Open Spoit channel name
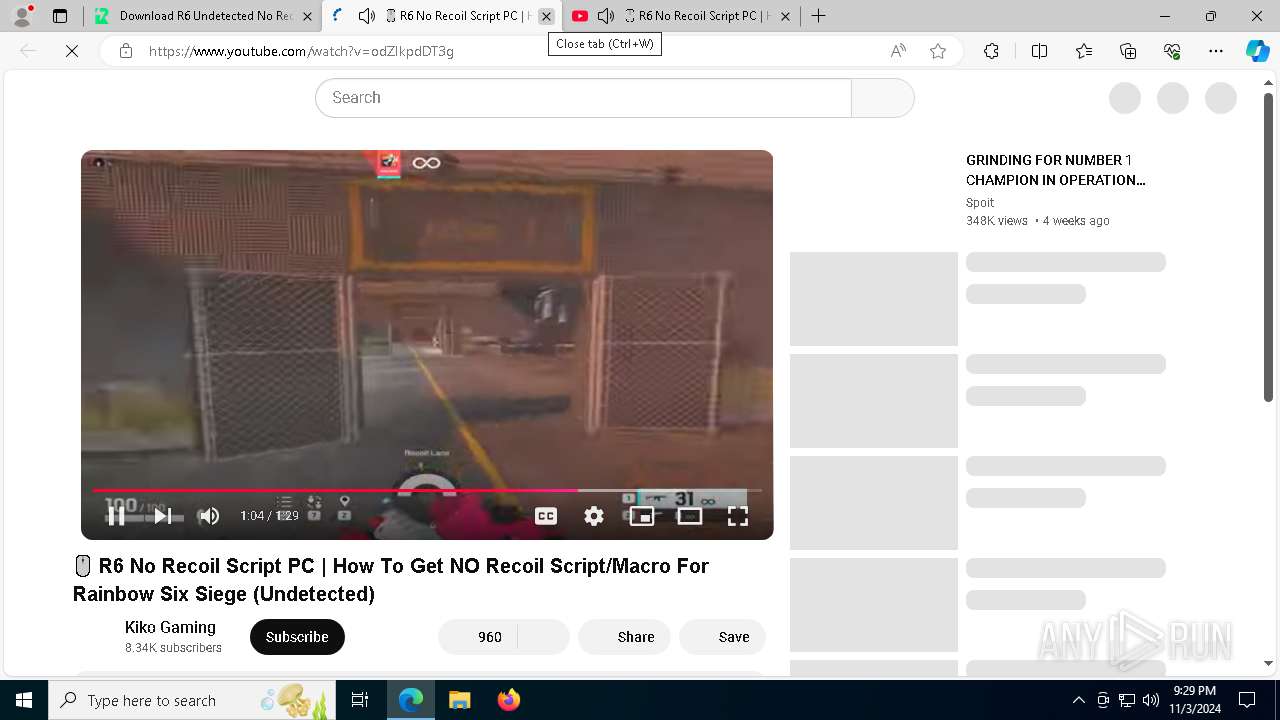This screenshot has width=1280, height=720. [980, 202]
